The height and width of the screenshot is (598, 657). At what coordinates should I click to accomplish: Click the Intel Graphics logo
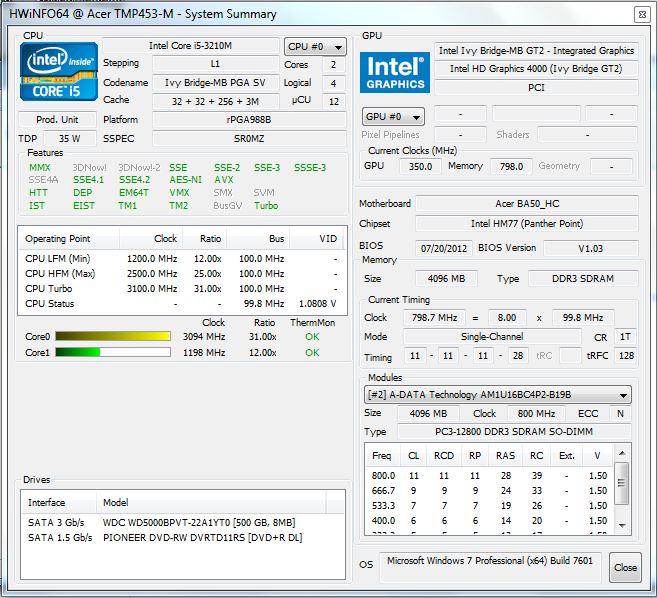[x=395, y=72]
